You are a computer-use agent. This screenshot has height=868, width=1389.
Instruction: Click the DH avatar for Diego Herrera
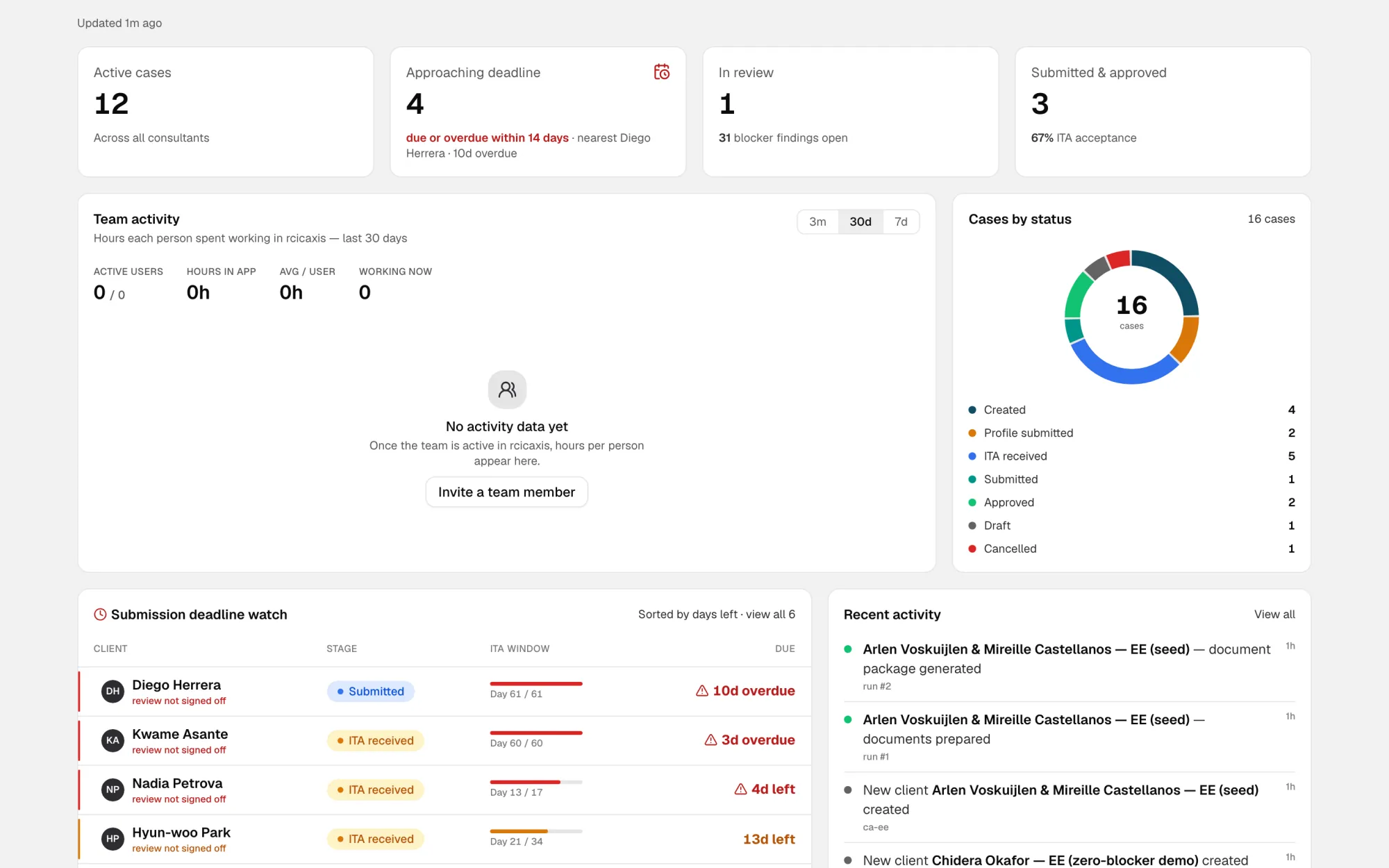[x=113, y=692]
